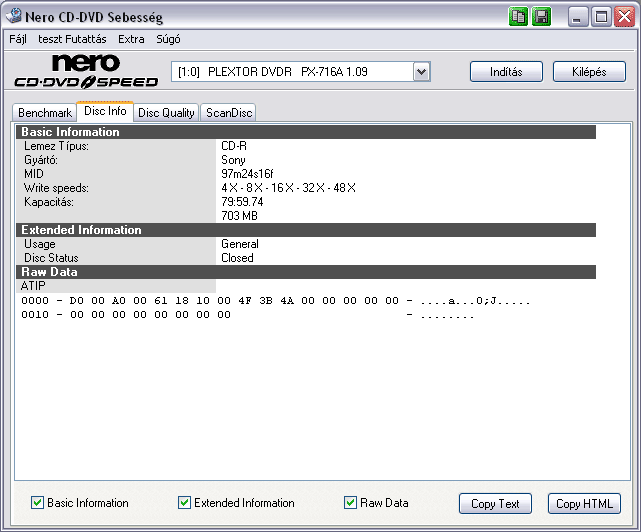
Task: Click the capacity value 79:59.74
Action: pyautogui.click(x=242, y=202)
